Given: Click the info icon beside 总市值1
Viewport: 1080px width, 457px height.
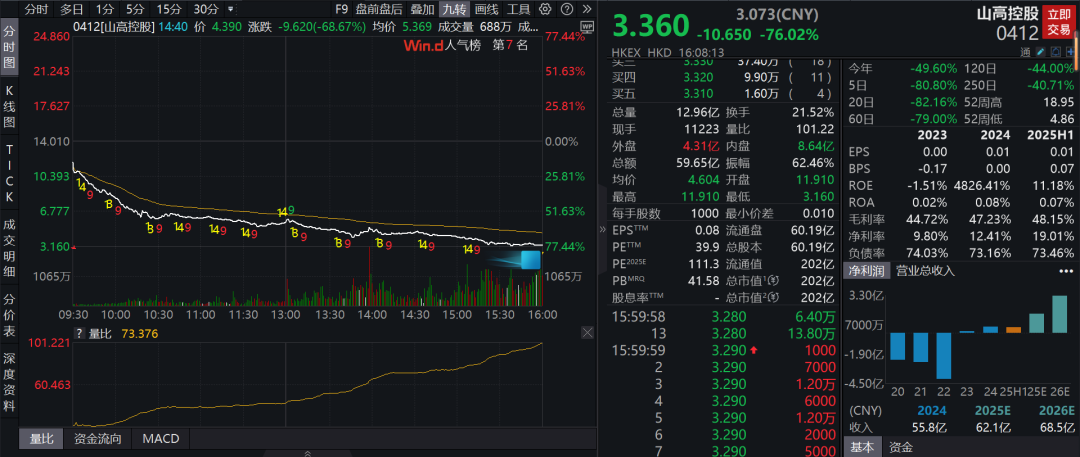Looking at the screenshot, I should coord(773,281).
